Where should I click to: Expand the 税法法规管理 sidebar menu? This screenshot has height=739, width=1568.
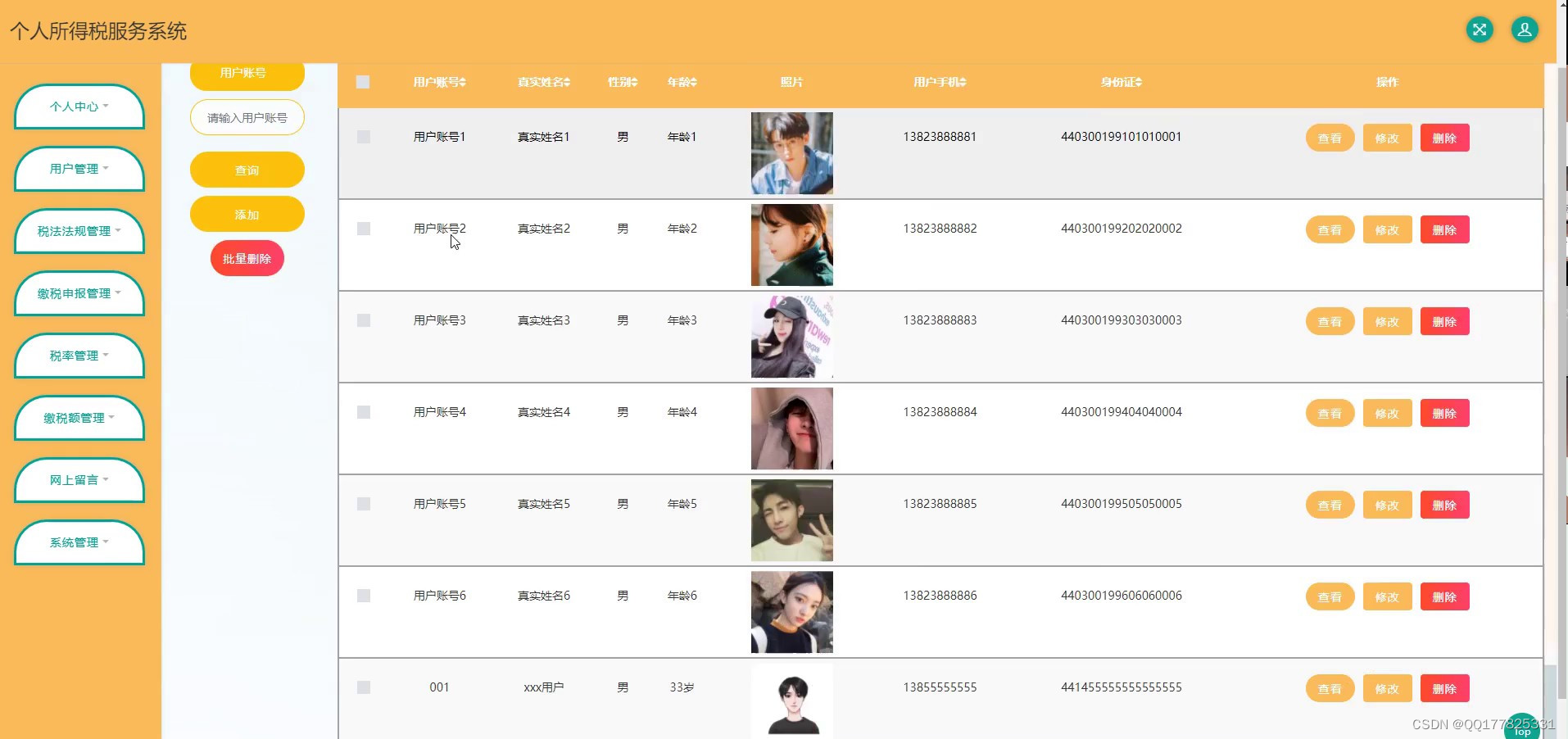79,231
